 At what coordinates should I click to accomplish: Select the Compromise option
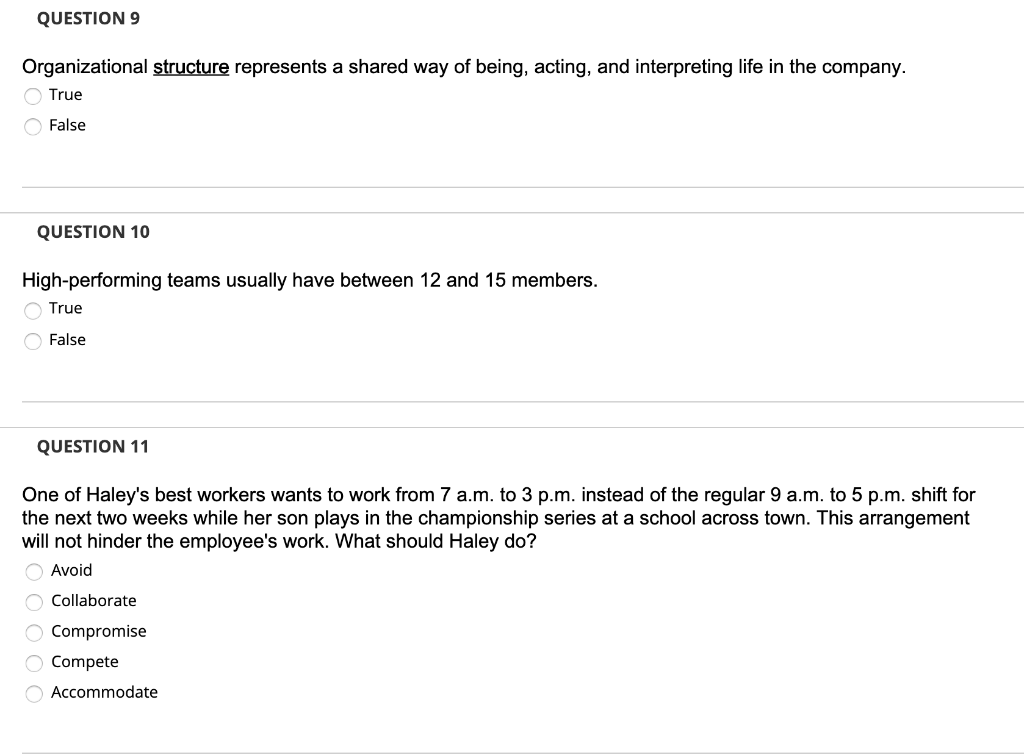pyautogui.click(x=34, y=632)
